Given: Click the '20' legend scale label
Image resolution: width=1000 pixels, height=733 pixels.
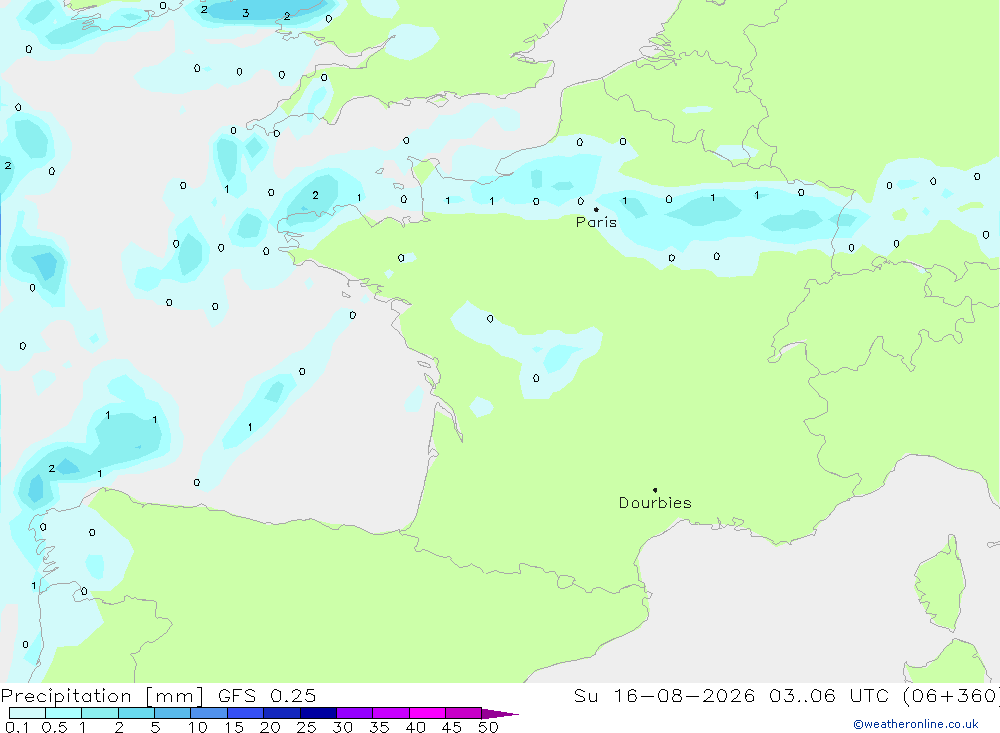Looking at the screenshot, I should [270, 727].
